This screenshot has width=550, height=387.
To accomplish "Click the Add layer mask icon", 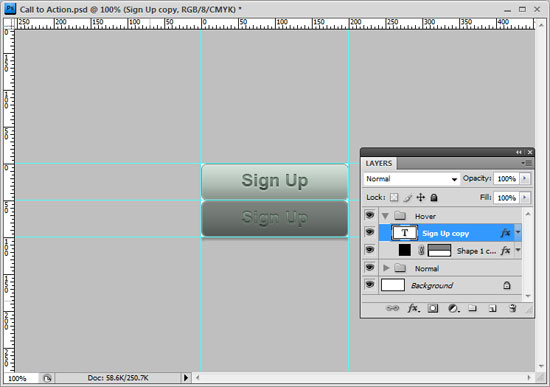I will (x=433, y=308).
